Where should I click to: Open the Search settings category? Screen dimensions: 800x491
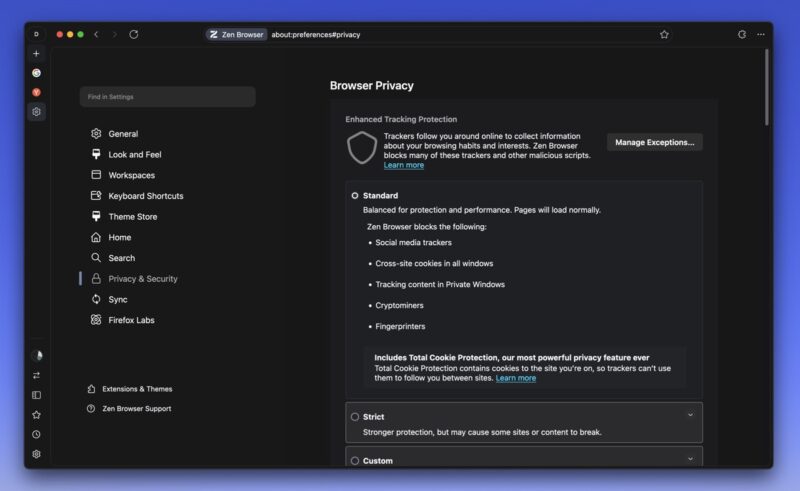pyautogui.click(x=121, y=258)
